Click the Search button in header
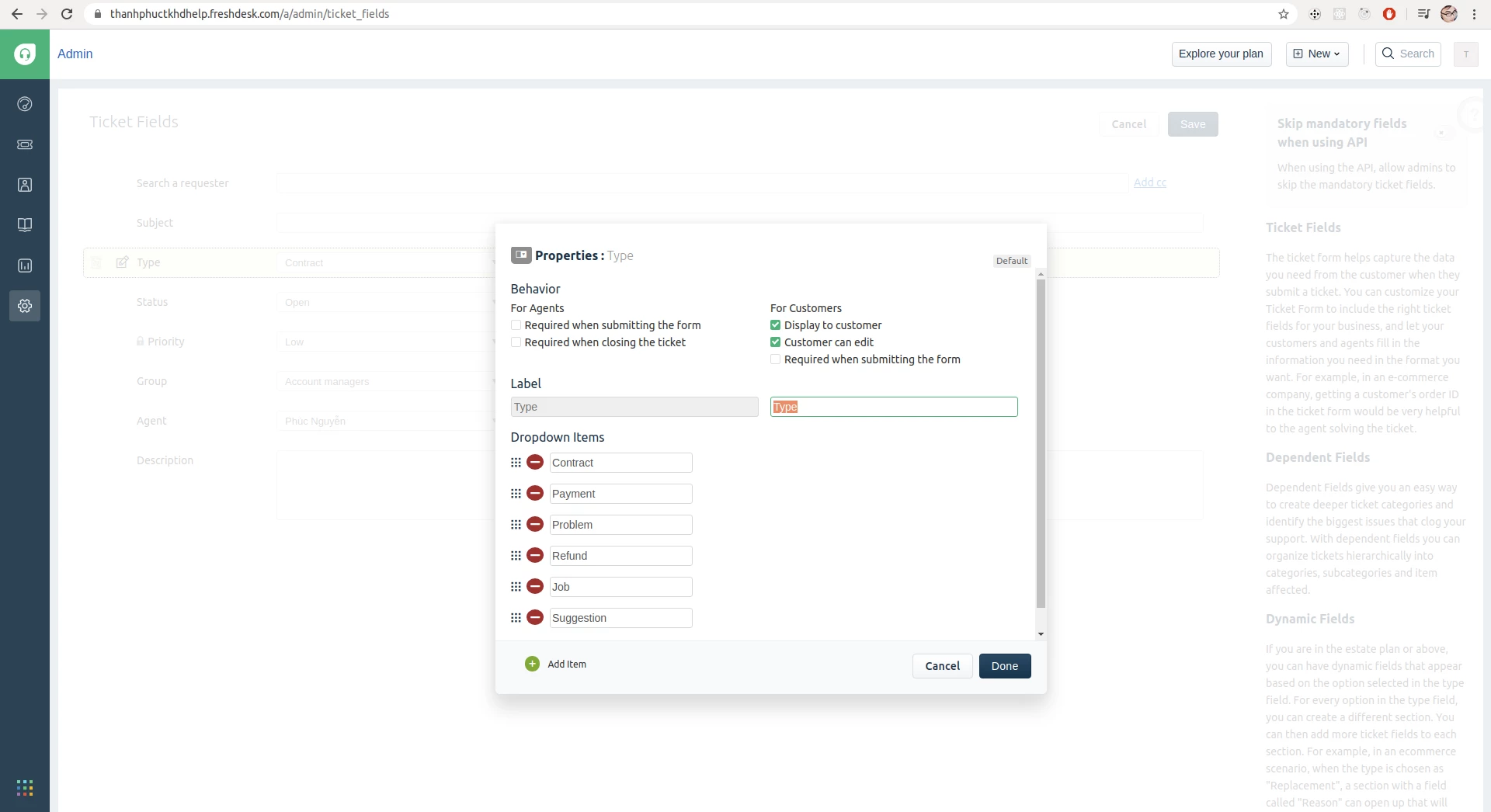The height and width of the screenshot is (812, 1491). [1408, 54]
